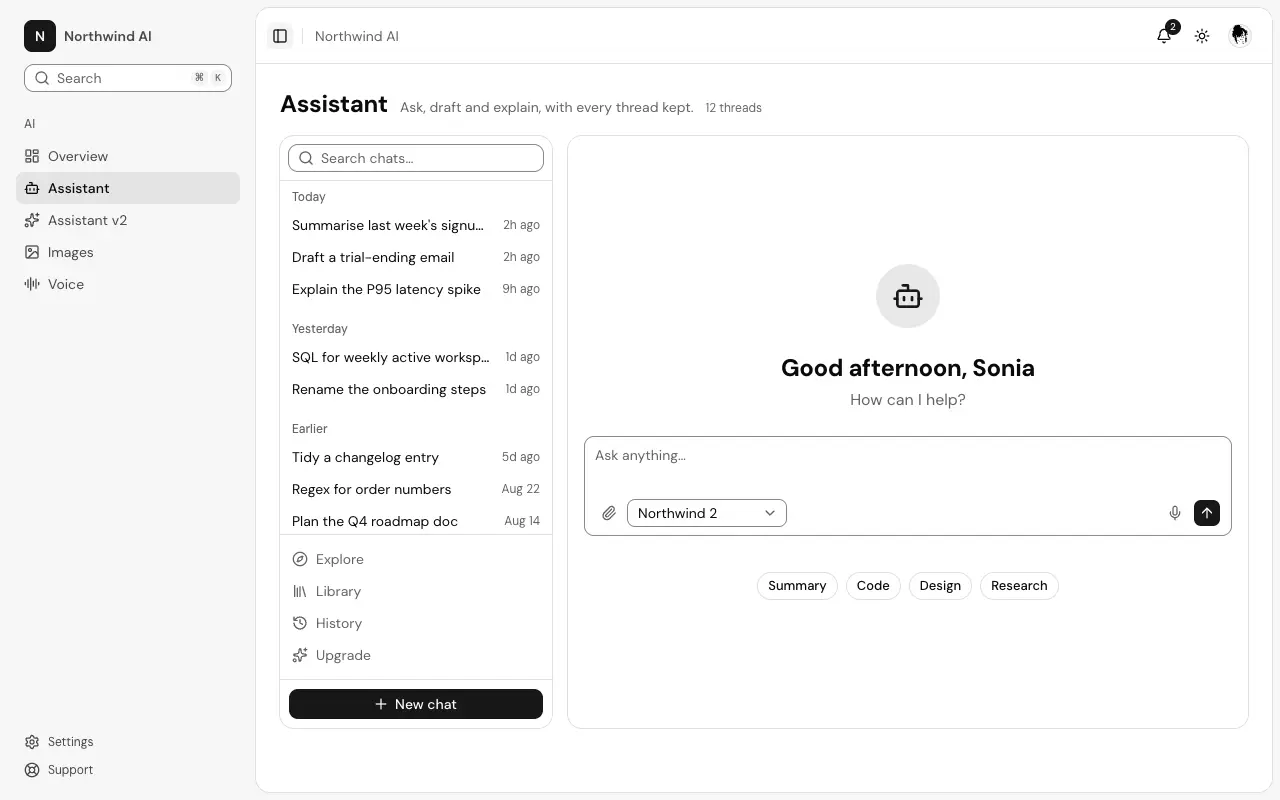
Task: Focus the sidebar Search field
Action: [x=128, y=78]
